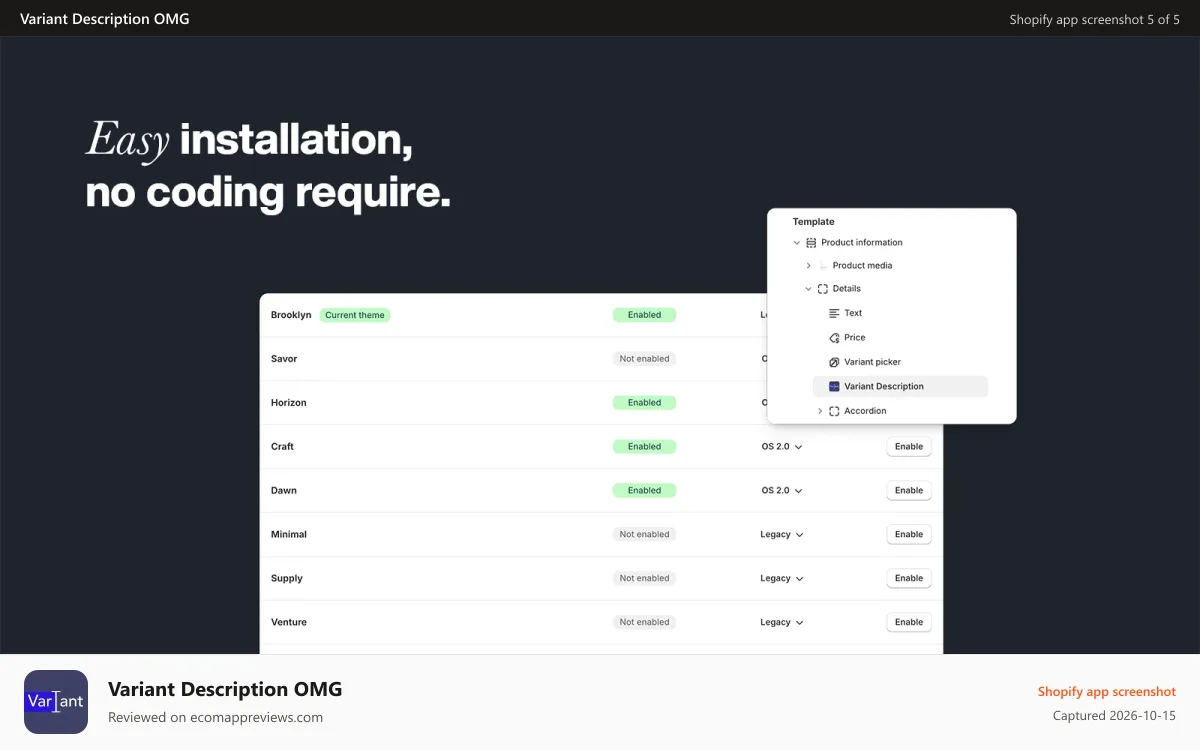Expand the Accordion group chevron
The width and height of the screenshot is (1200, 750).
pyautogui.click(x=820, y=411)
